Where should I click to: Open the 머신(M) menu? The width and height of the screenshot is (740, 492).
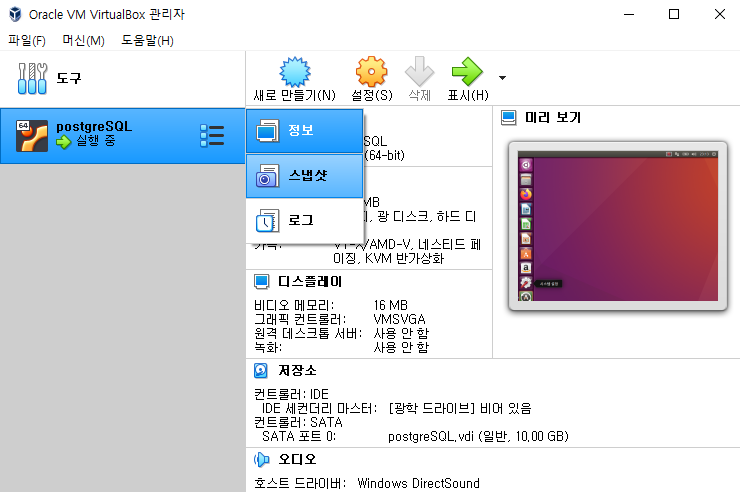click(x=84, y=41)
